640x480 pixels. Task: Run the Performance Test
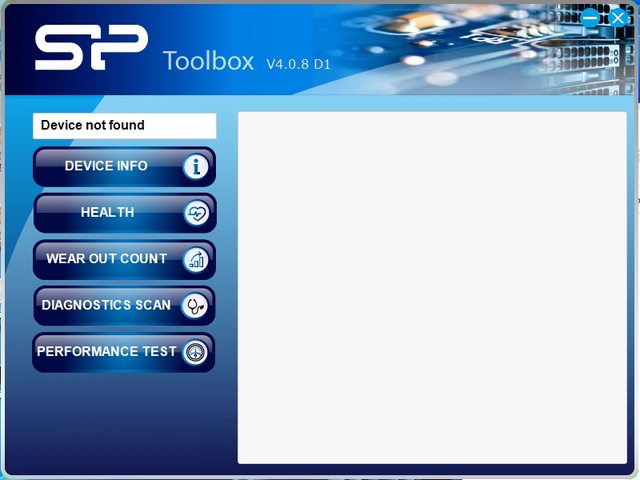coord(124,352)
